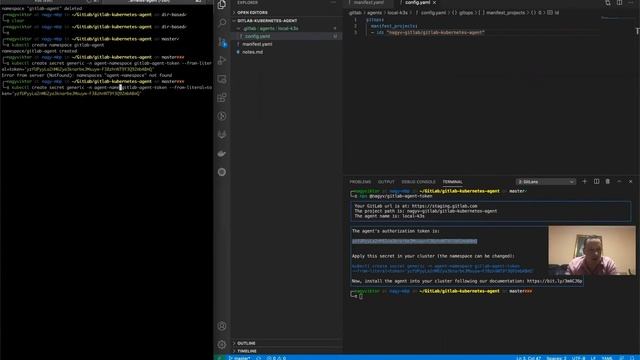Open the Extensions view
The height and width of the screenshot is (360, 640).
coord(222,98)
